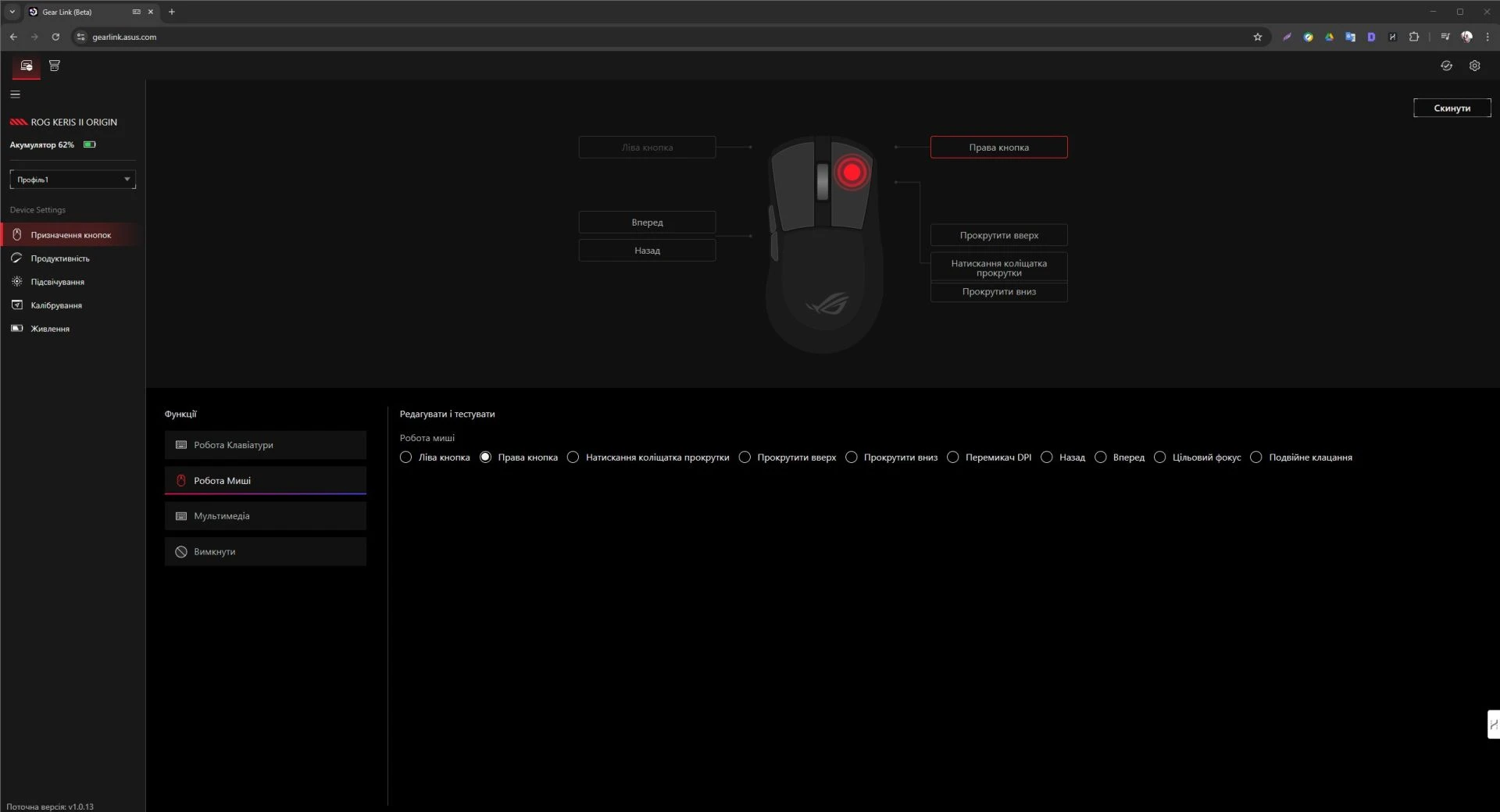This screenshot has width=1500, height=812.
Task: Open the Chrome three-dot menu
Action: tap(1487, 37)
